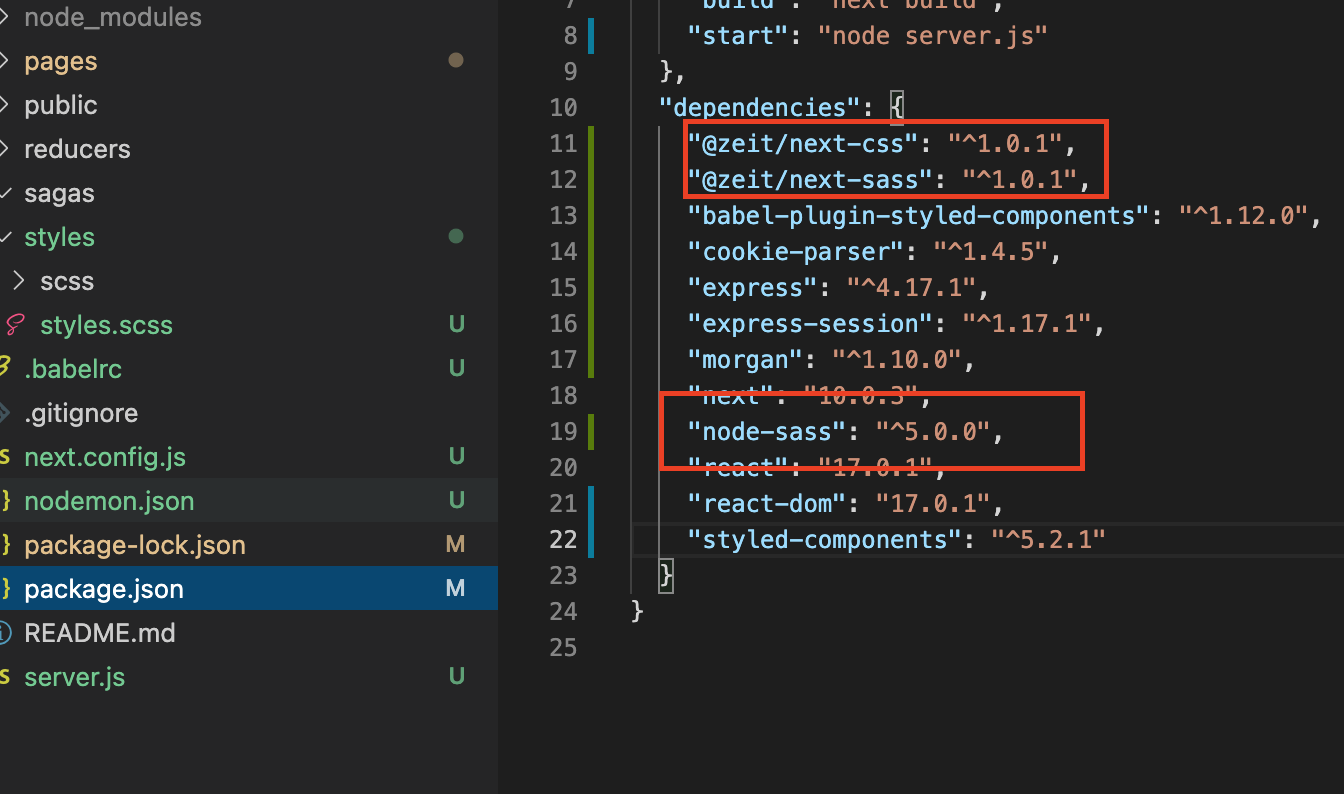Open README.md file
This screenshot has width=1344, height=794.
(249, 633)
